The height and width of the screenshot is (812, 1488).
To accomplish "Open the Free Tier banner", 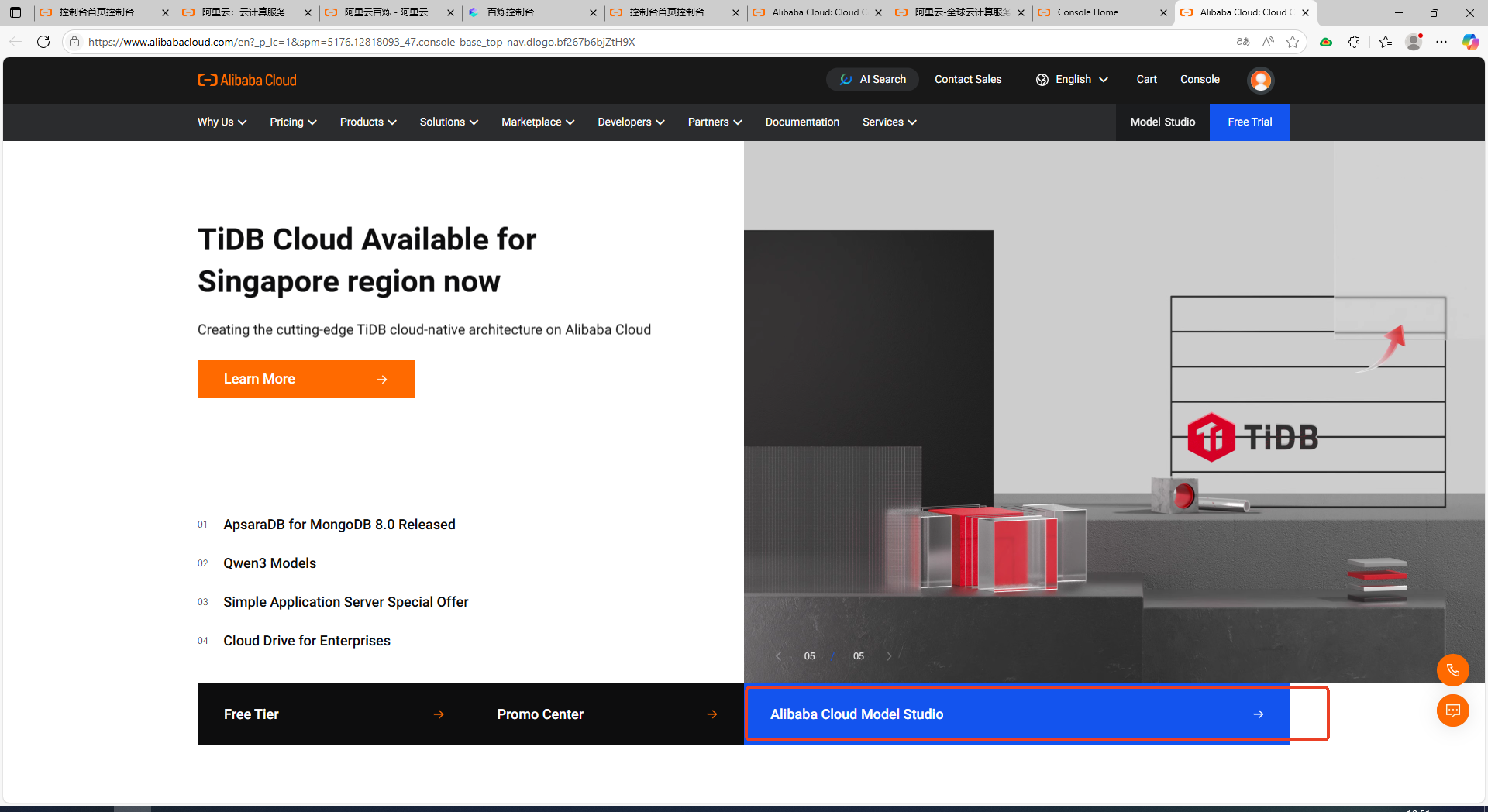I will pos(334,714).
